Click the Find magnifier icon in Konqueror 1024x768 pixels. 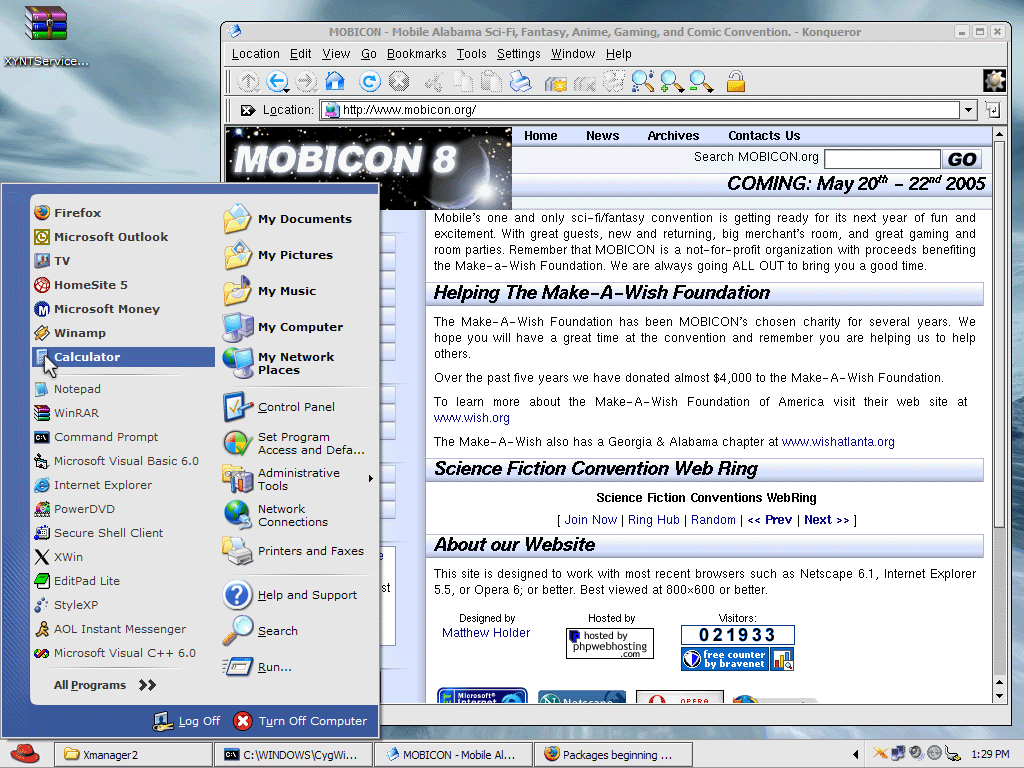(642, 82)
